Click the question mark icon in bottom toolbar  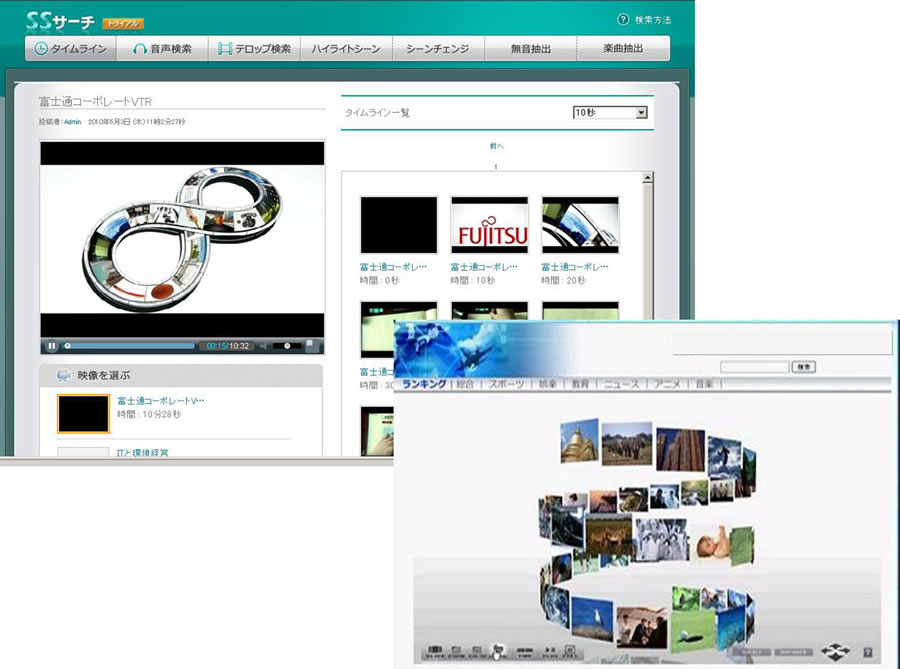point(867,651)
